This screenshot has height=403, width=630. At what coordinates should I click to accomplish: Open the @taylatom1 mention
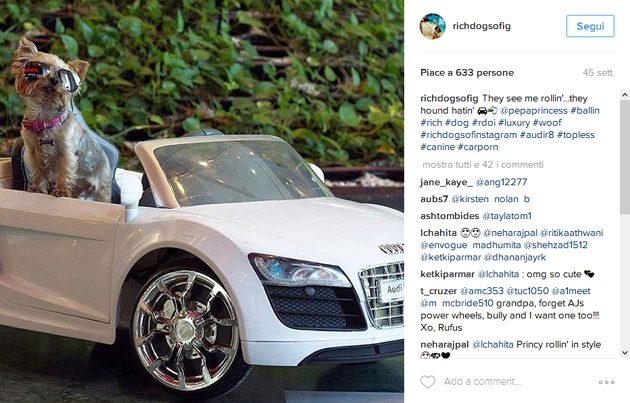[507, 216]
